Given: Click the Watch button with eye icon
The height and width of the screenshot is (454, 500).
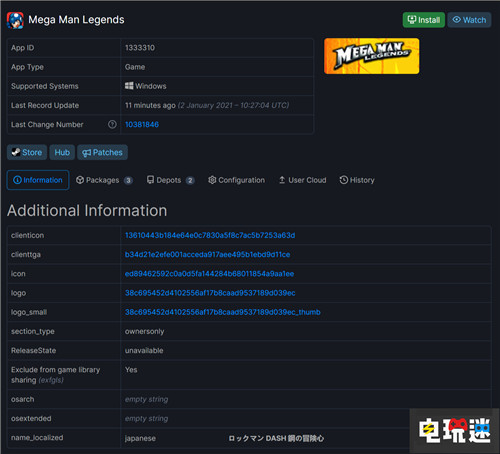Looking at the screenshot, I should pos(469,20).
